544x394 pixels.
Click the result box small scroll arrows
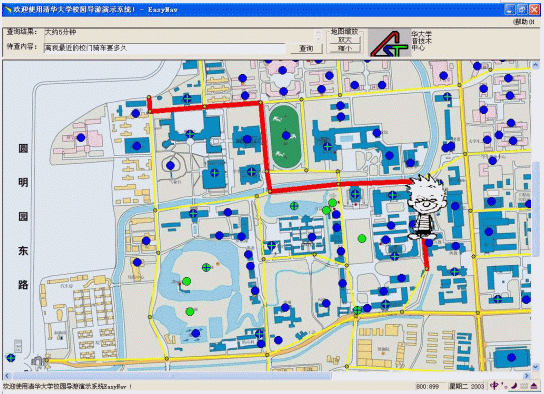pyautogui.click(x=318, y=35)
